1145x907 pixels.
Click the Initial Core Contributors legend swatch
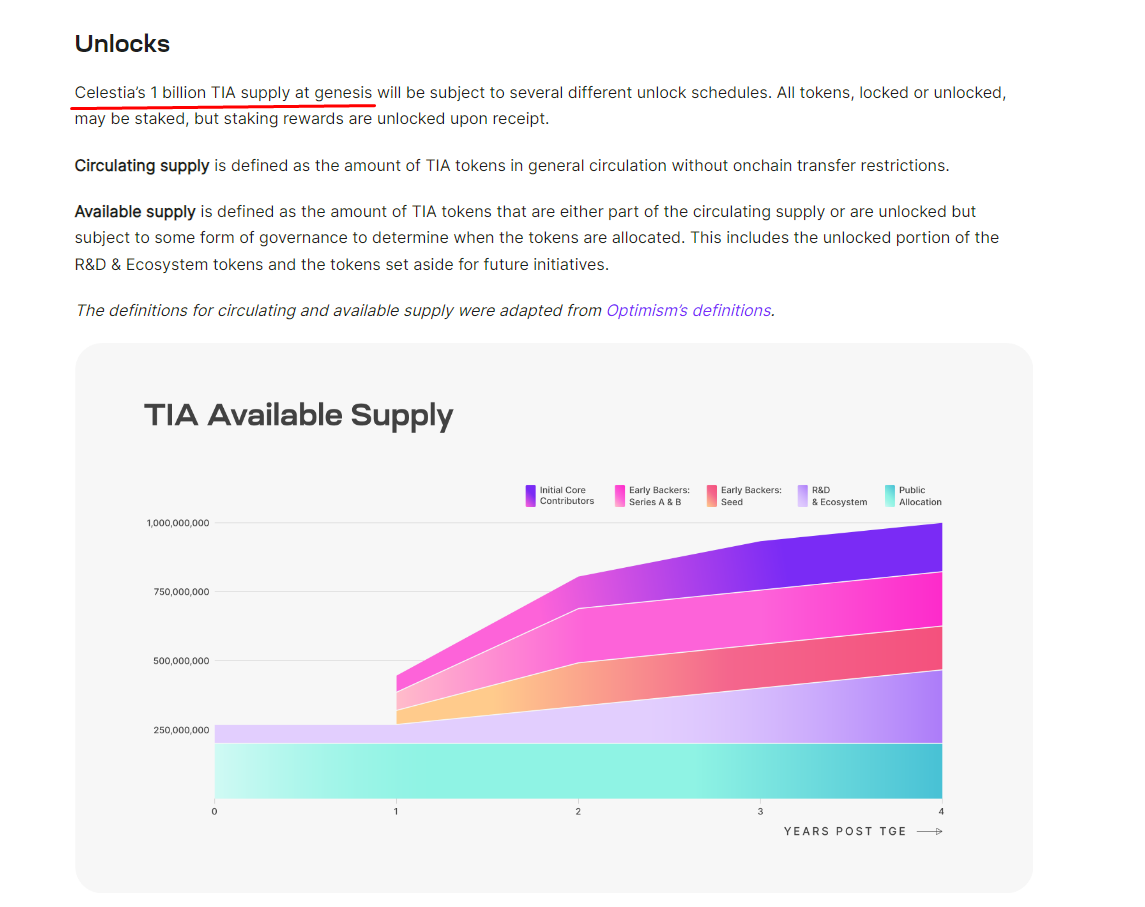[530, 496]
